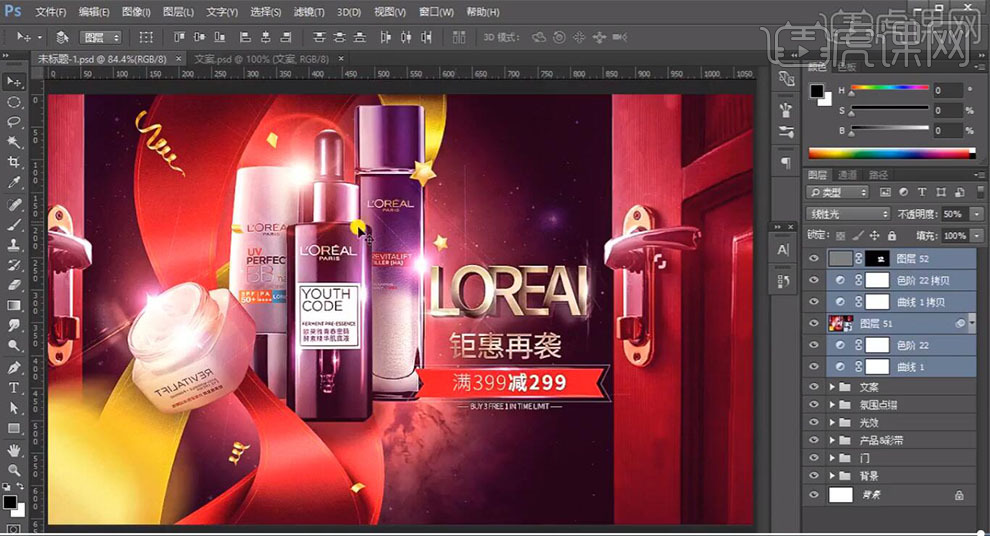This screenshot has height=536, width=990.
Task: Click the hue H slider
Action: click(890, 88)
